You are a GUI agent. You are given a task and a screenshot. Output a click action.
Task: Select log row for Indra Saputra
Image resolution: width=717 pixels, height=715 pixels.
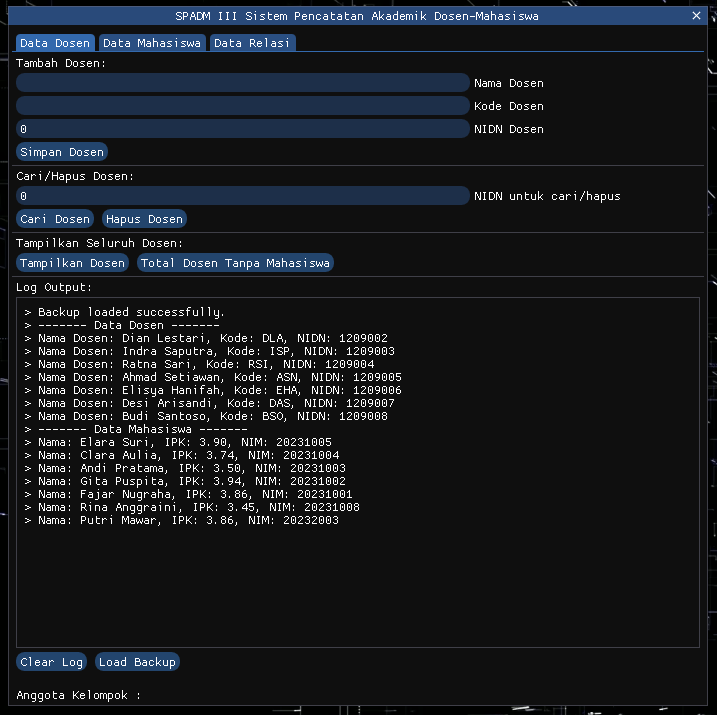click(210, 351)
